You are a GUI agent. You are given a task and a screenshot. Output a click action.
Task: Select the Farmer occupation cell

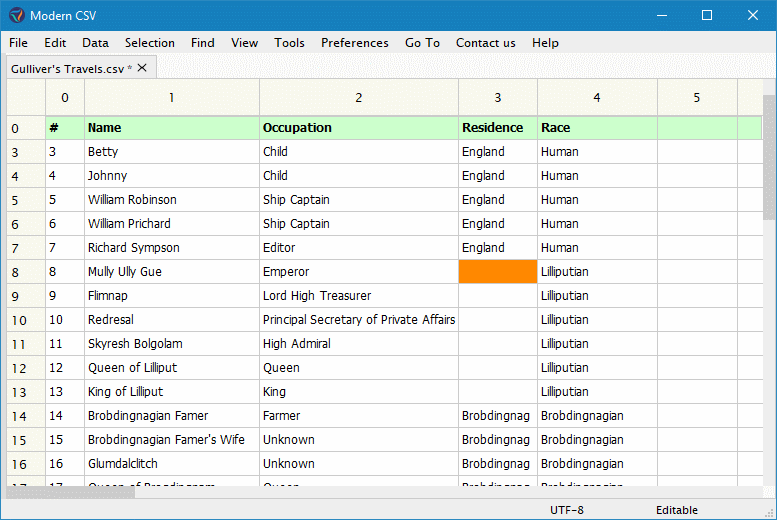coord(359,416)
